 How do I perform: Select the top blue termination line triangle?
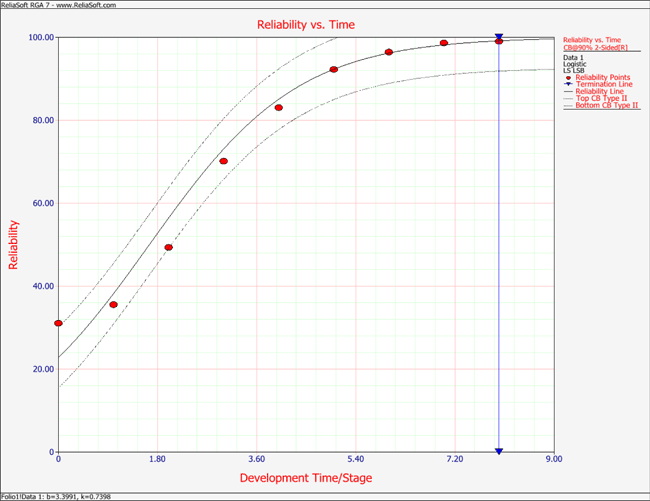point(499,38)
